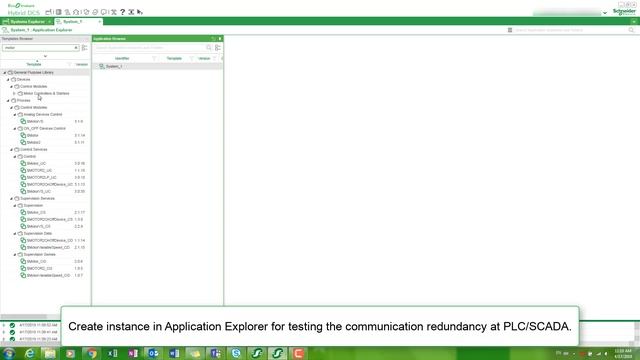Screen dimensions: 640x360
Task: Collapse the Devices folder node
Action: pyautogui.click(x=8, y=80)
